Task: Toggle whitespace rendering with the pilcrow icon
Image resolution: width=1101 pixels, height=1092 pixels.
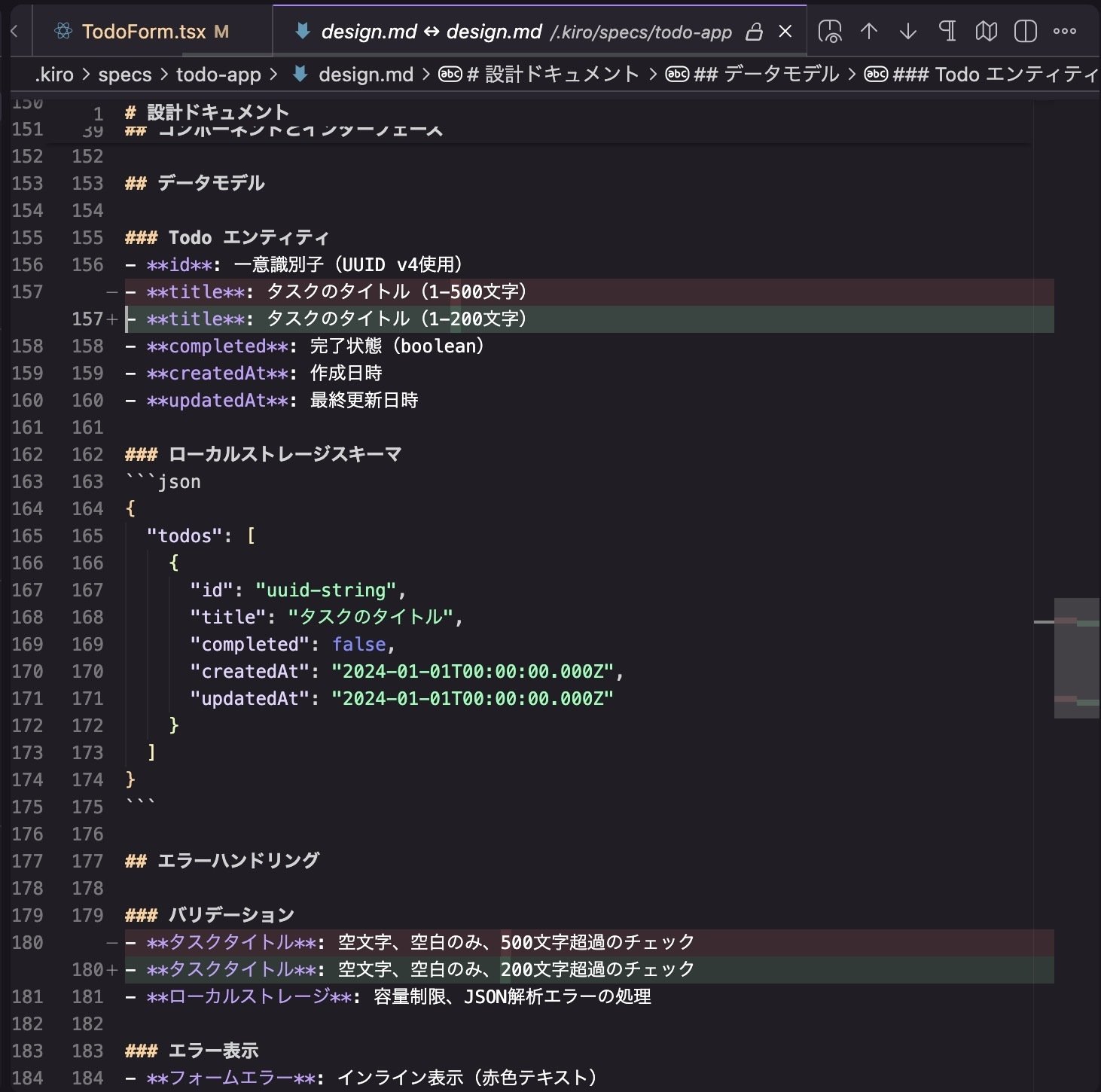Action: (x=947, y=31)
